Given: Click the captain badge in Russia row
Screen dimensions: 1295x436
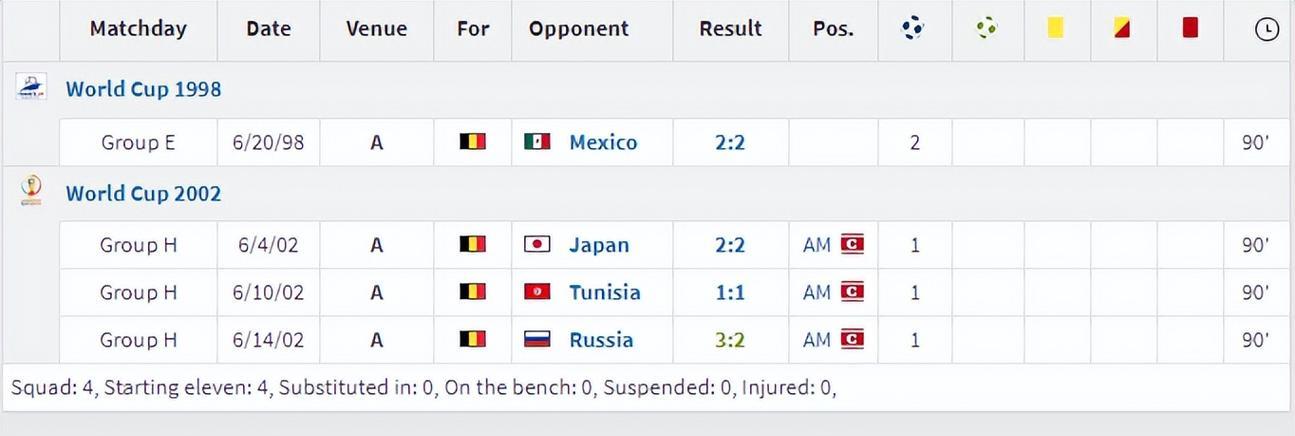Looking at the screenshot, I should click(852, 339).
